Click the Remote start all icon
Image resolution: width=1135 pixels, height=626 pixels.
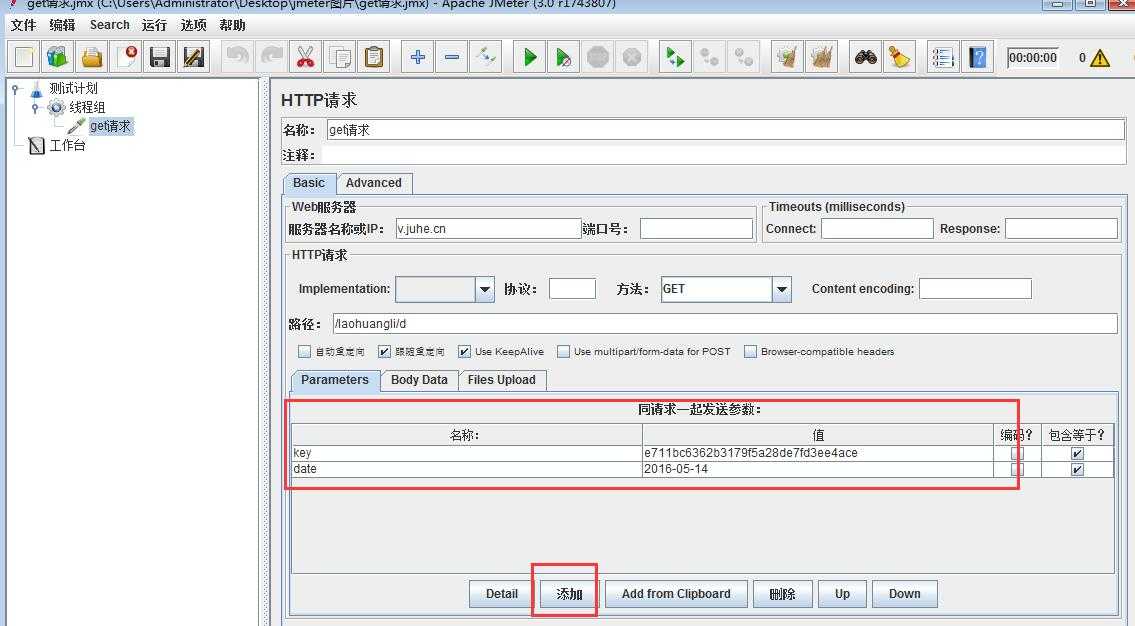click(x=675, y=57)
